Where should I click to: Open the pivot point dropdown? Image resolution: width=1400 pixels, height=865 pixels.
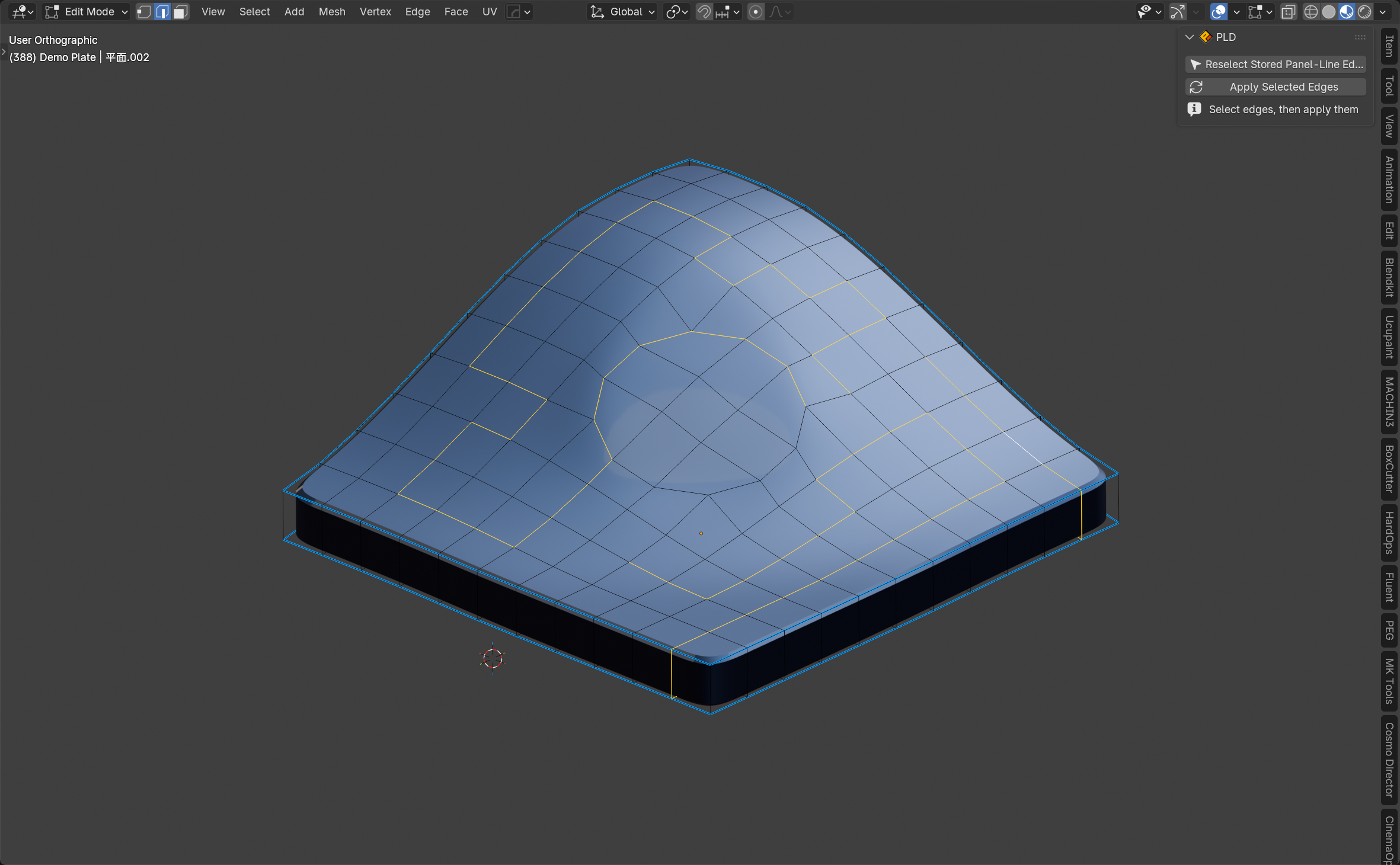(x=677, y=12)
